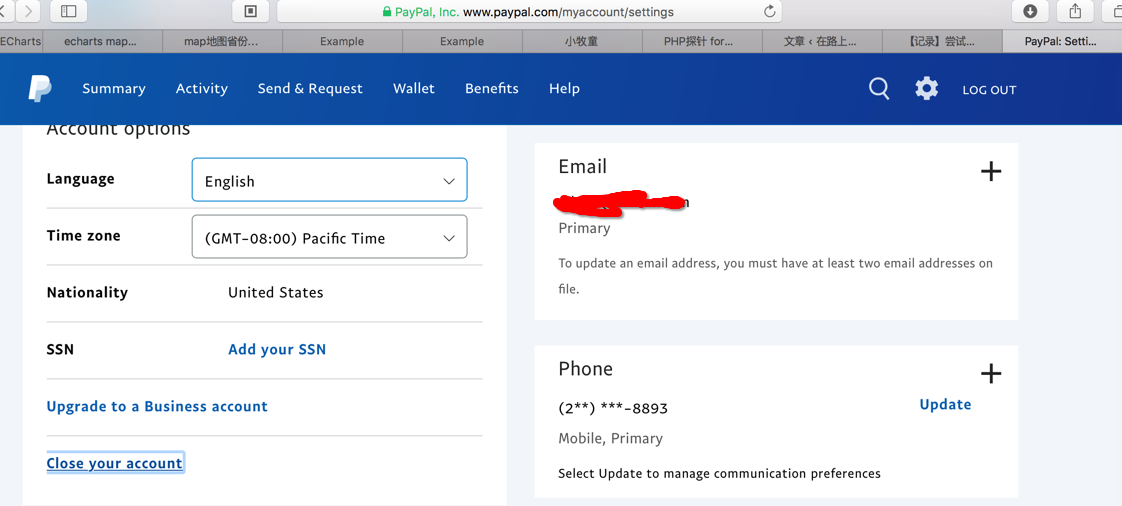Add an email with the plus icon
Screen dimensions: 1122x506
pyautogui.click(x=990, y=172)
